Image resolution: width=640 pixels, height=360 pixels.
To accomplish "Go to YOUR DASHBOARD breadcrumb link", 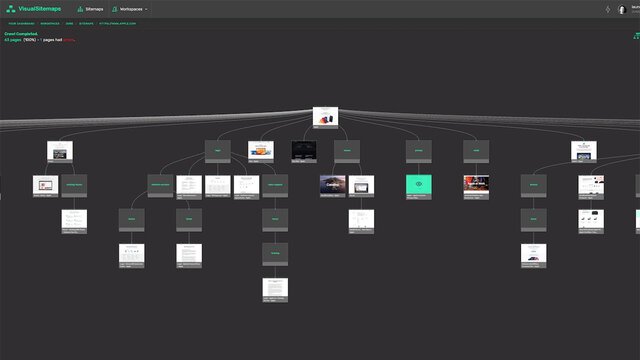I will tap(22, 24).
